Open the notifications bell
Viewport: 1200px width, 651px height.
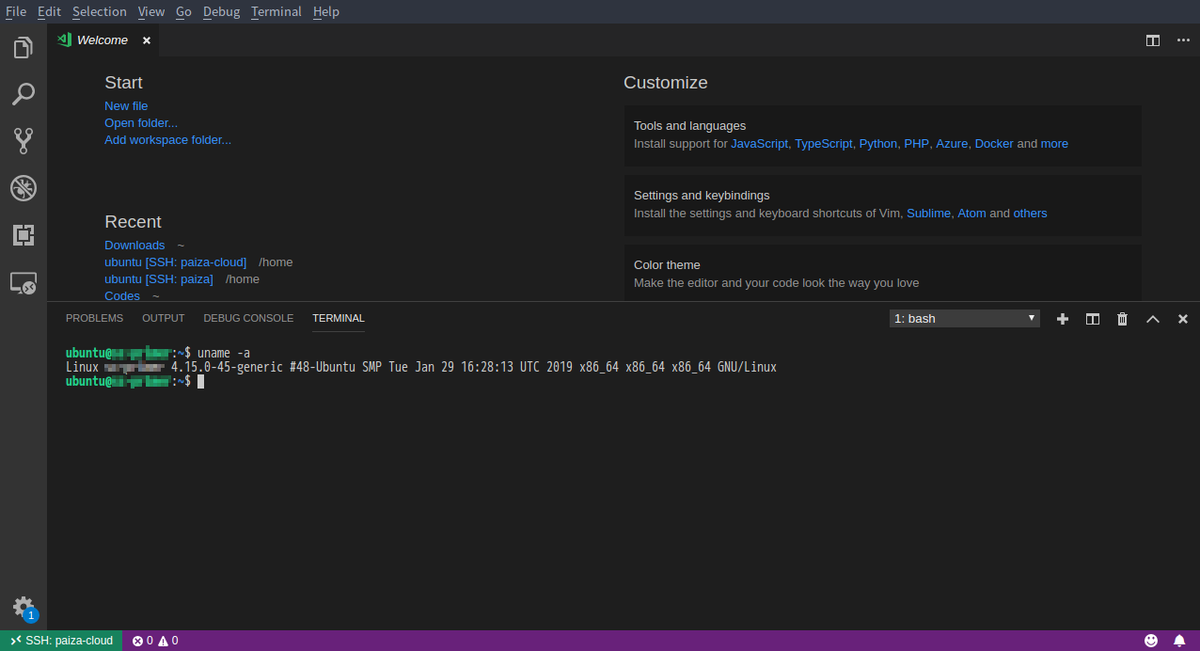click(x=1180, y=640)
